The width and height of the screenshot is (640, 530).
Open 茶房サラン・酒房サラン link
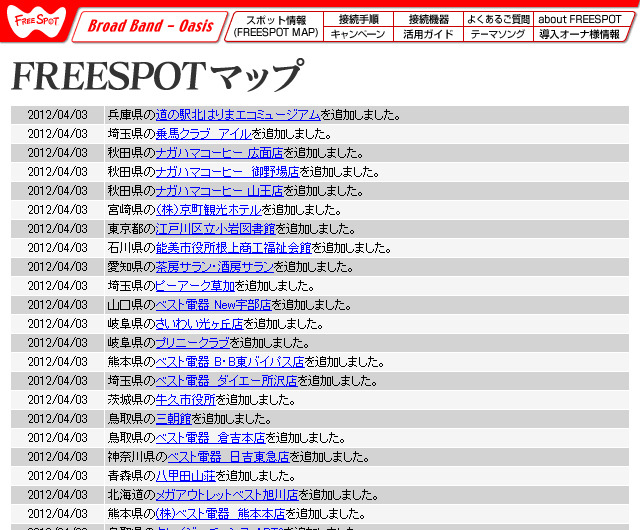[215, 267]
